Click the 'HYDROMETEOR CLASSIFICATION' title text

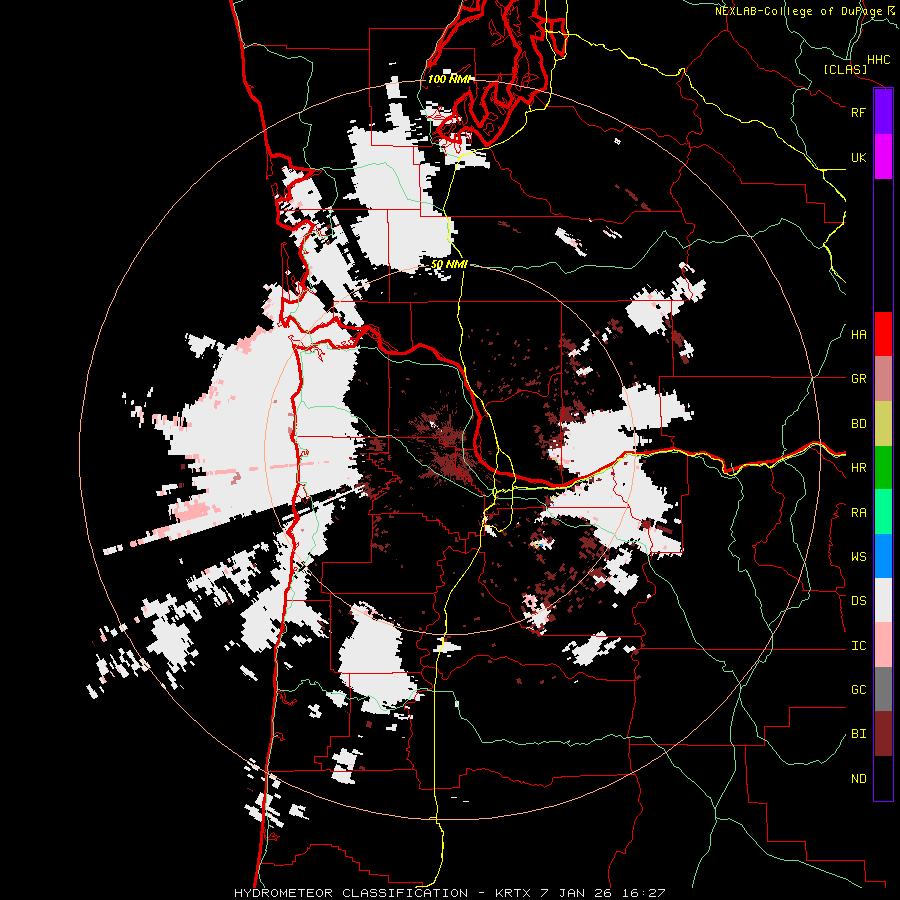(x=351, y=893)
